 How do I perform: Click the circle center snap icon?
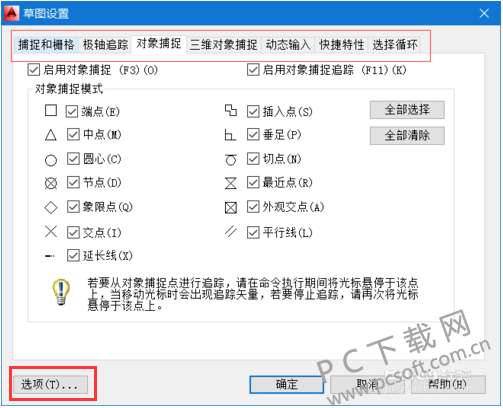coord(51,160)
